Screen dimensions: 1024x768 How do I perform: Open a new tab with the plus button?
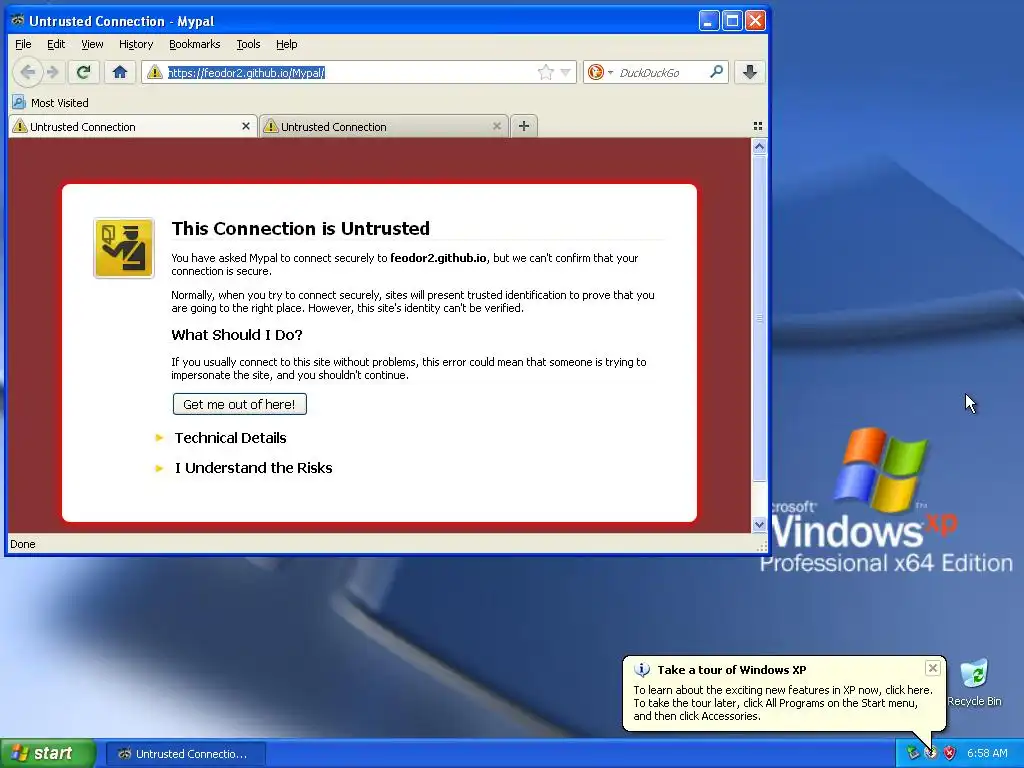(524, 126)
